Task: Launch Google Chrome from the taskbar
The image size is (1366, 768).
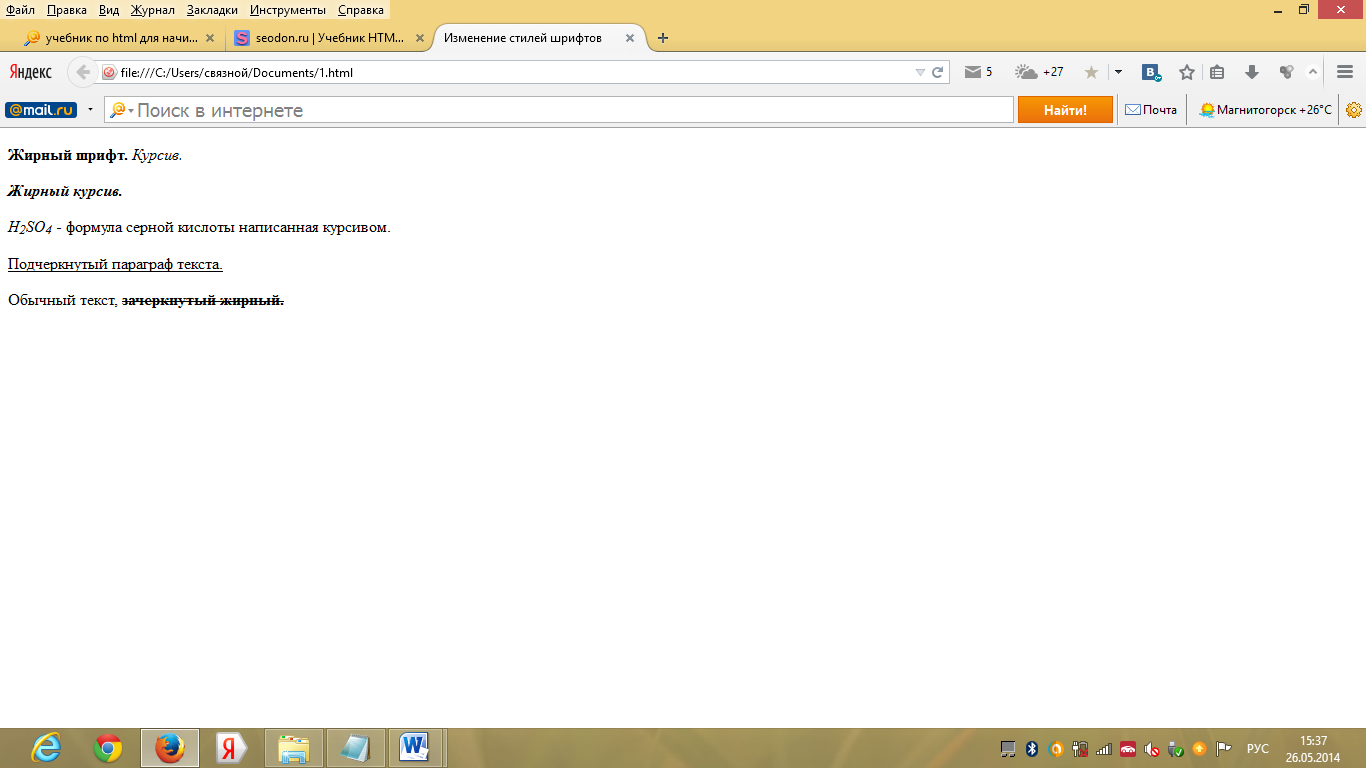Action: tap(108, 748)
